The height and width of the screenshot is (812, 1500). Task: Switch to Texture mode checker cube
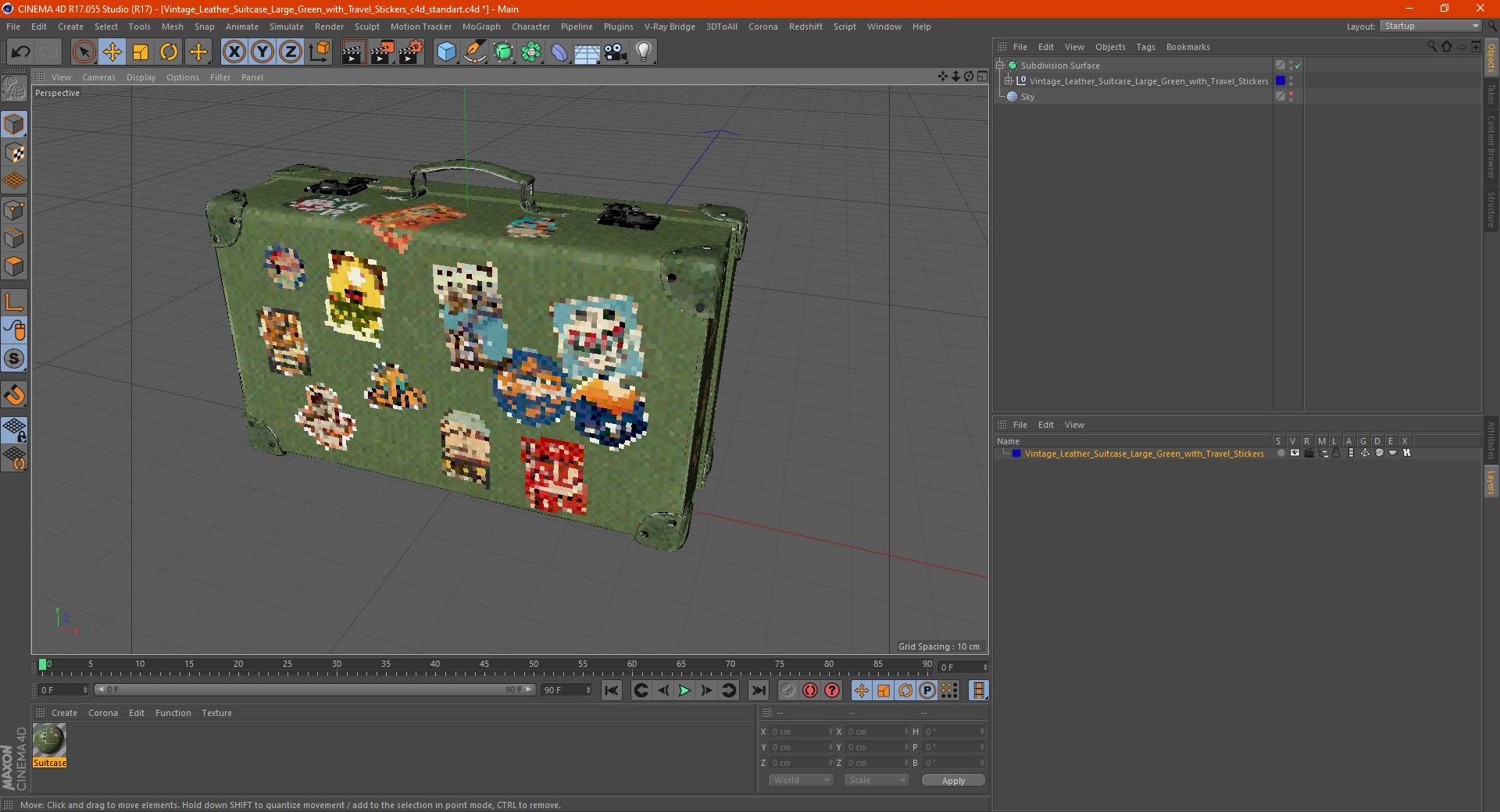pos(15,153)
